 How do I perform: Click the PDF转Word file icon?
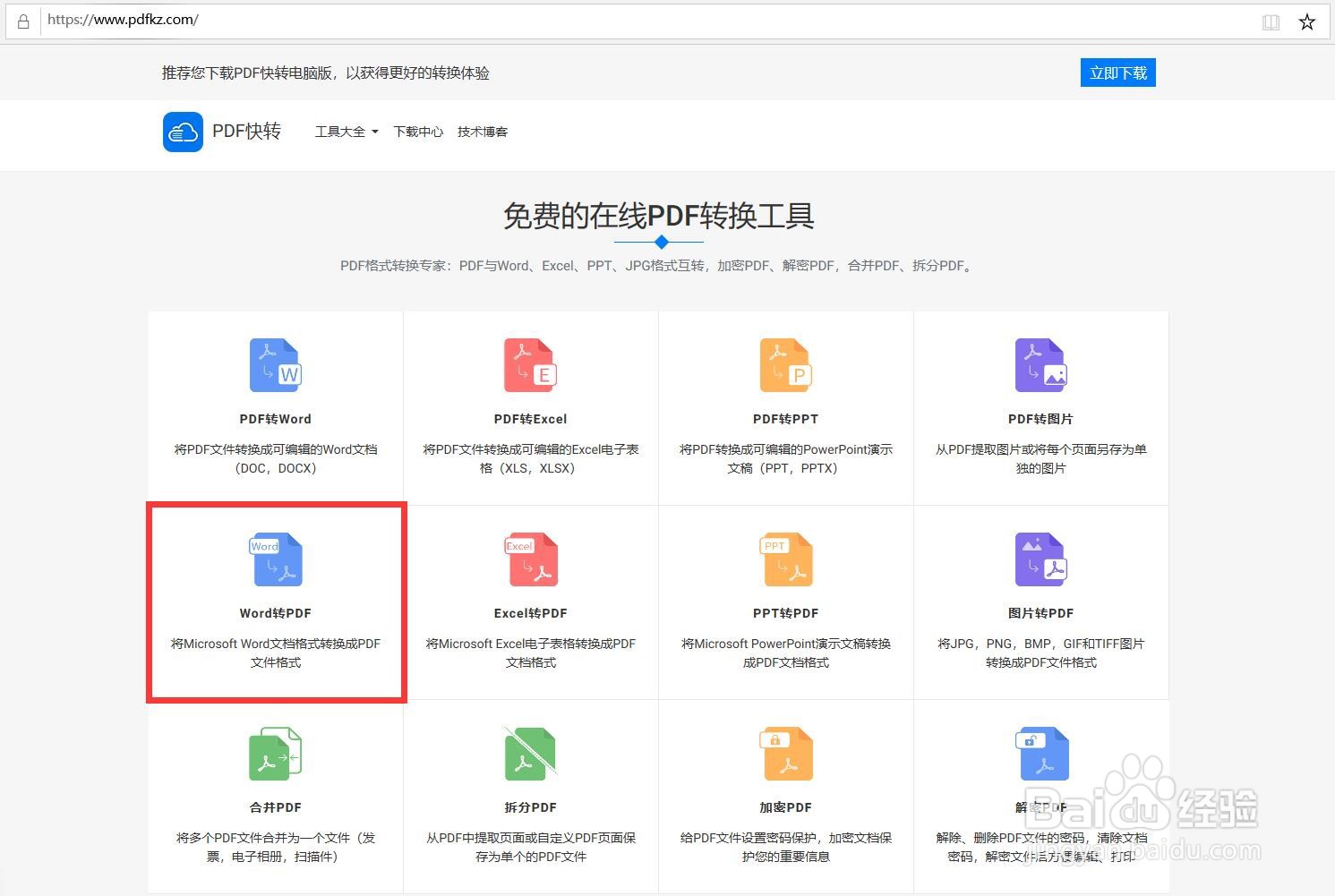(x=276, y=365)
